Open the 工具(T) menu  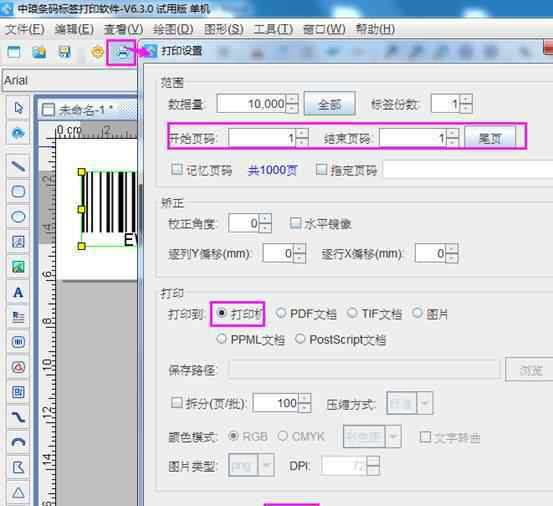click(x=273, y=30)
